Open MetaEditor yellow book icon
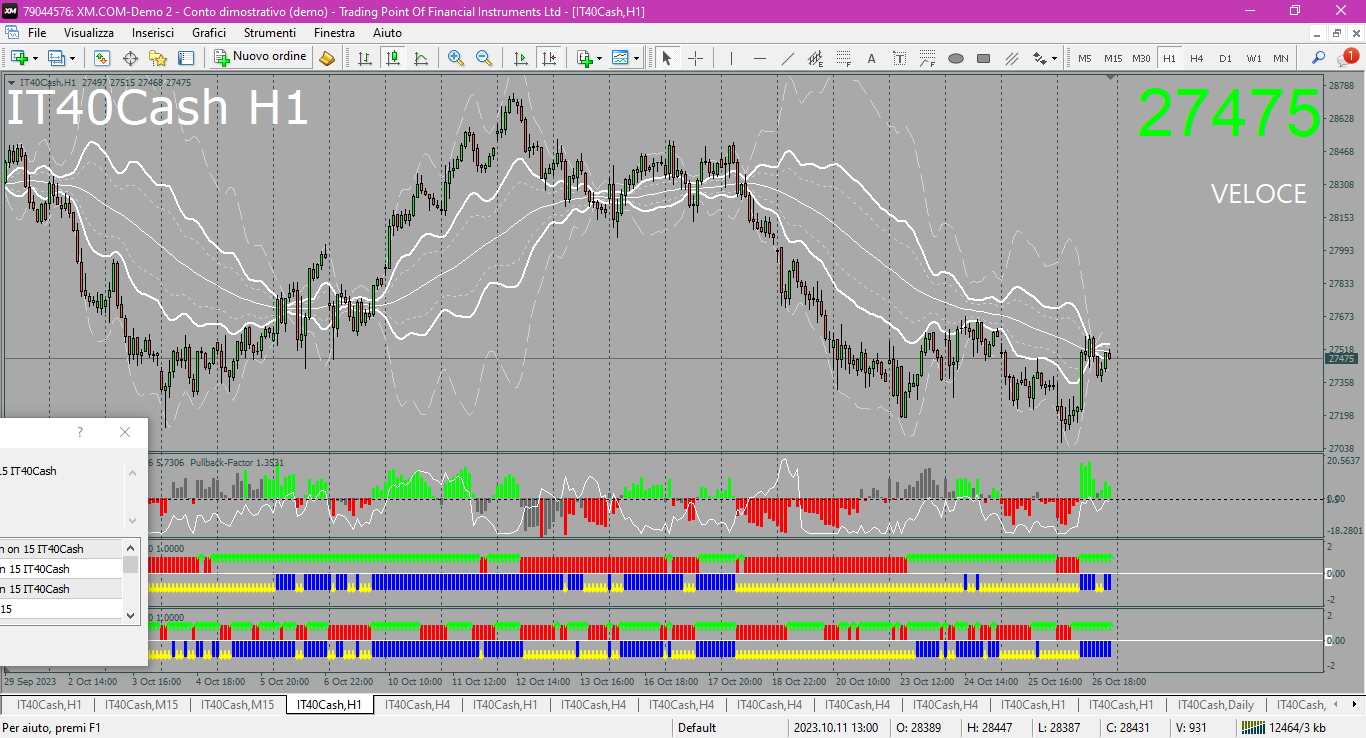Image resolution: width=1366 pixels, height=738 pixels. point(327,58)
